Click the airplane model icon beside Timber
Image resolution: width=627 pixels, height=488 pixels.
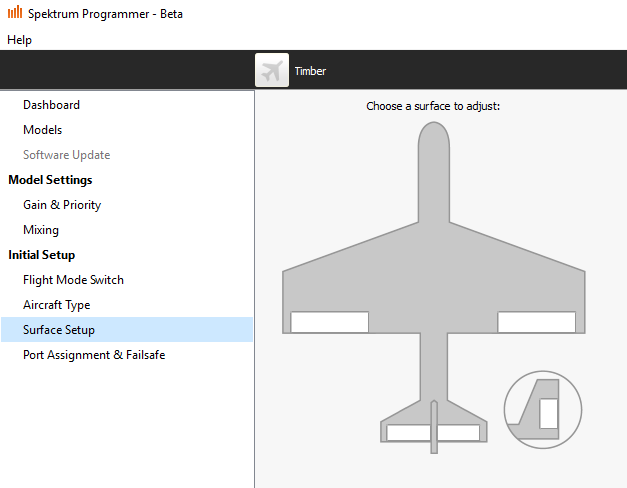click(272, 70)
